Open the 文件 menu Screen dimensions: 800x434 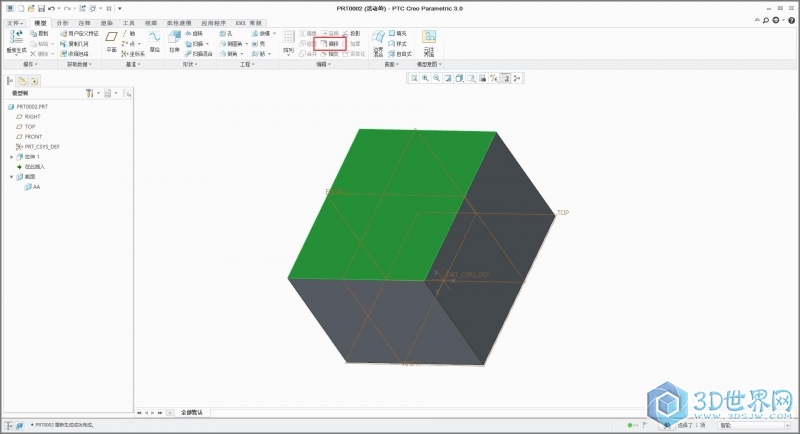15,23
